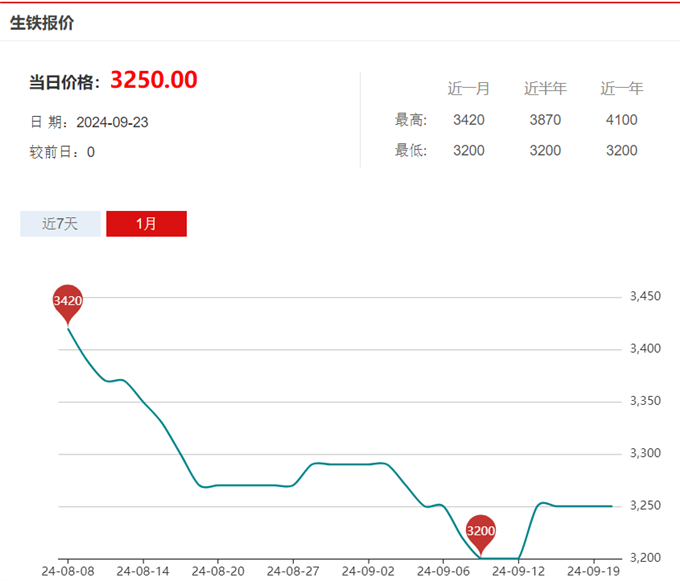Click the 较前日 change value

[x=91, y=152]
